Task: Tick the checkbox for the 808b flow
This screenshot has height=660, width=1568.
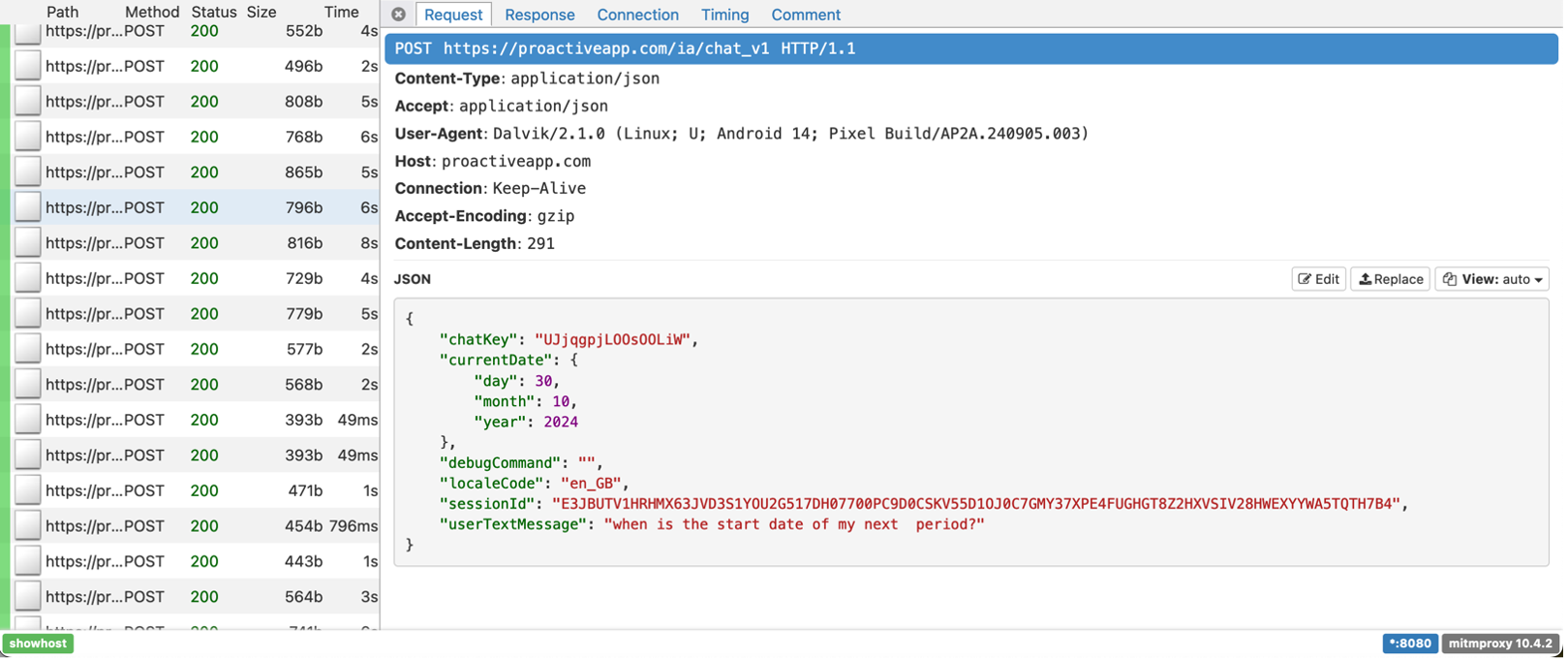Action: 28,102
